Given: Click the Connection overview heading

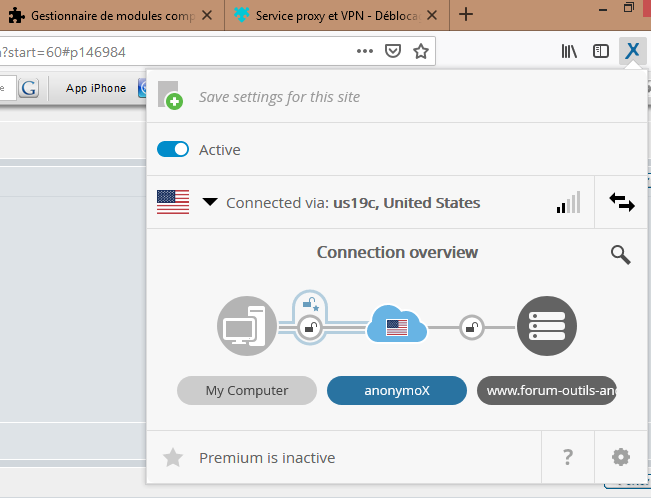Looking at the screenshot, I should pyautogui.click(x=397, y=252).
